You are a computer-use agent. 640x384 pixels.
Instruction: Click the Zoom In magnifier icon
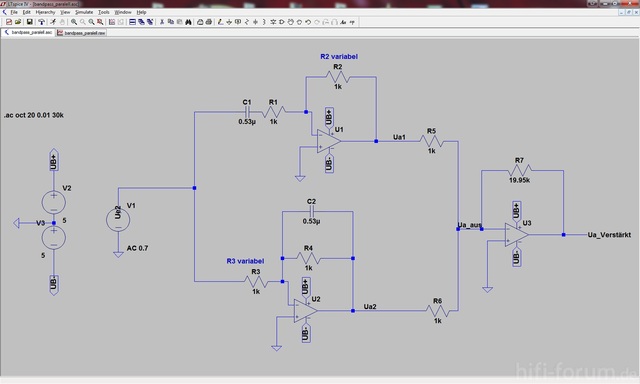click(x=74, y=22)
